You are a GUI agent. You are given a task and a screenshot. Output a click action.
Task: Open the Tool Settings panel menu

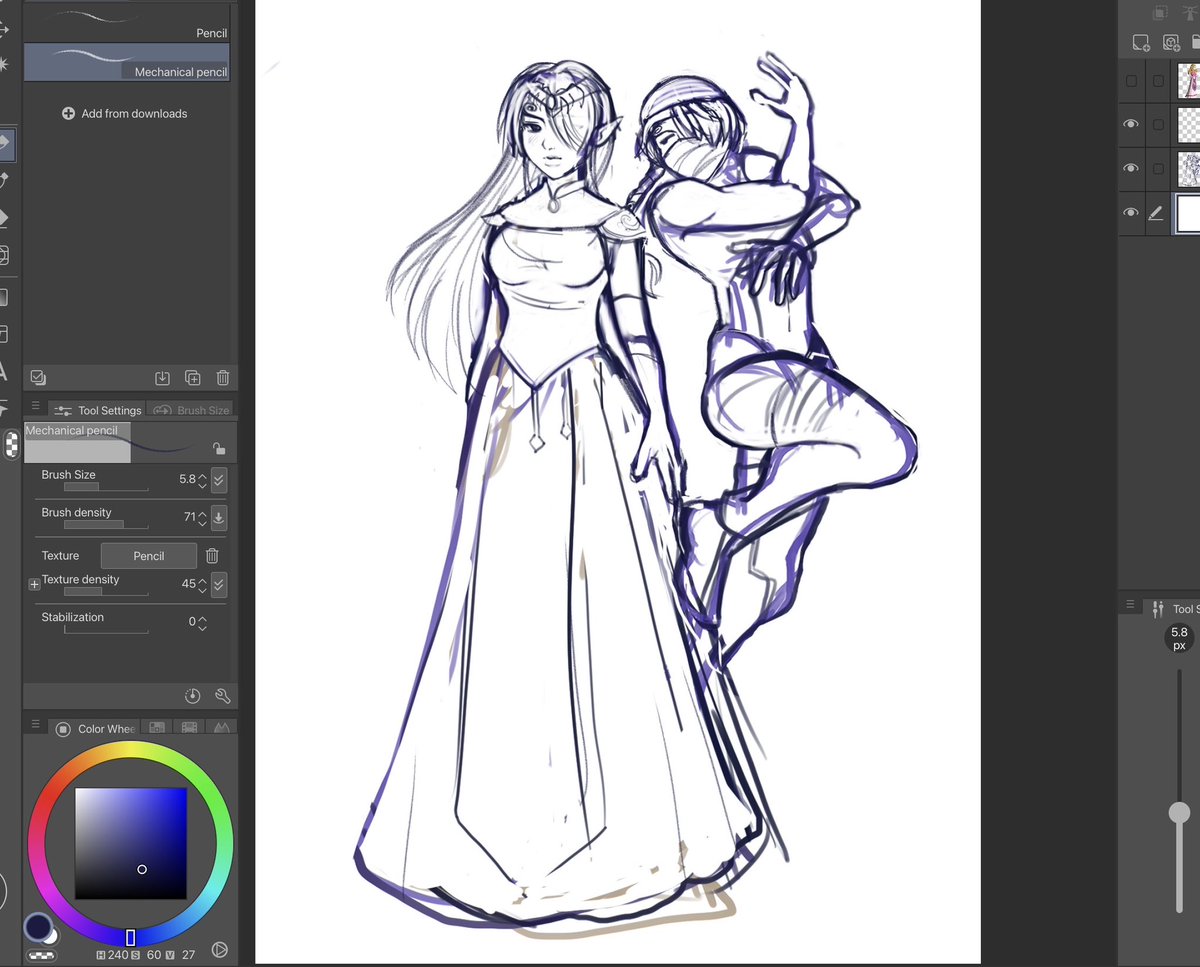(x=36, y=407)
